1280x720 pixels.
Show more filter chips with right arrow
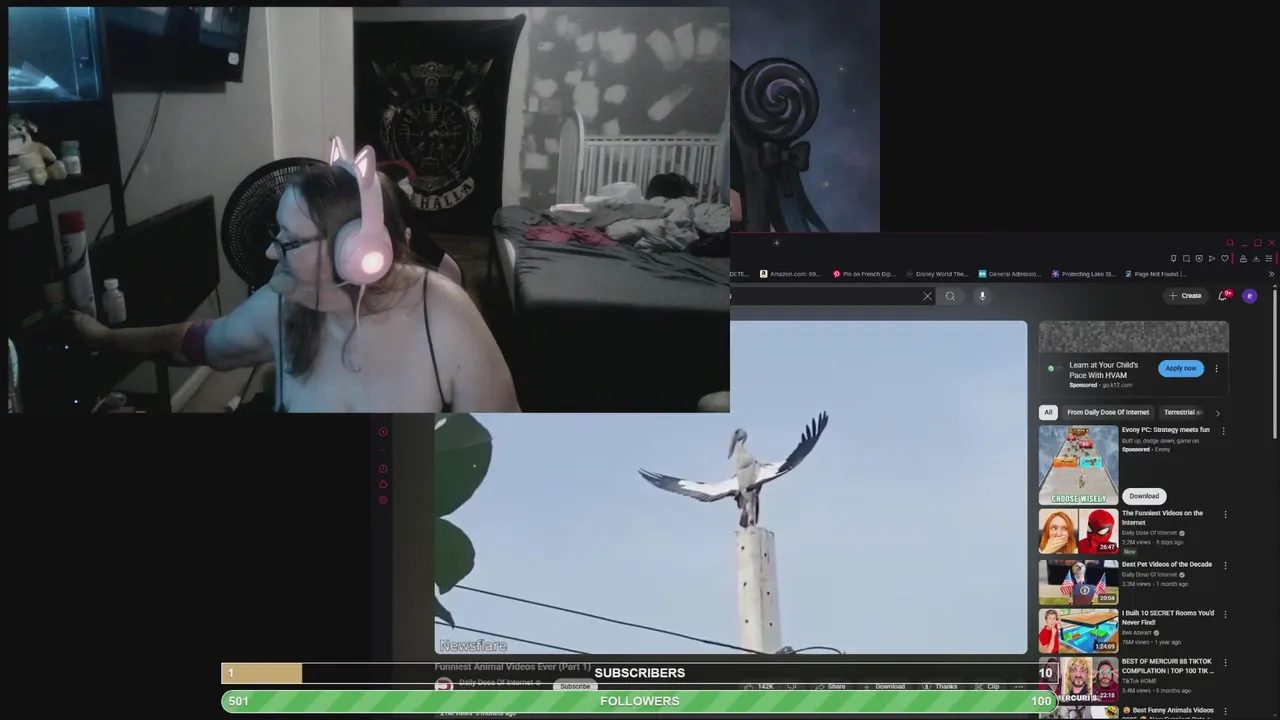(1217, 412)
